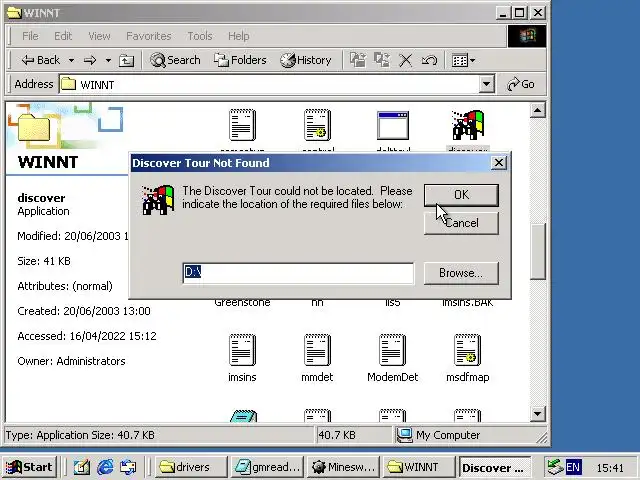Select the ModemDet file icon
Screen dimensions: 640x480
tap(393, 350)
